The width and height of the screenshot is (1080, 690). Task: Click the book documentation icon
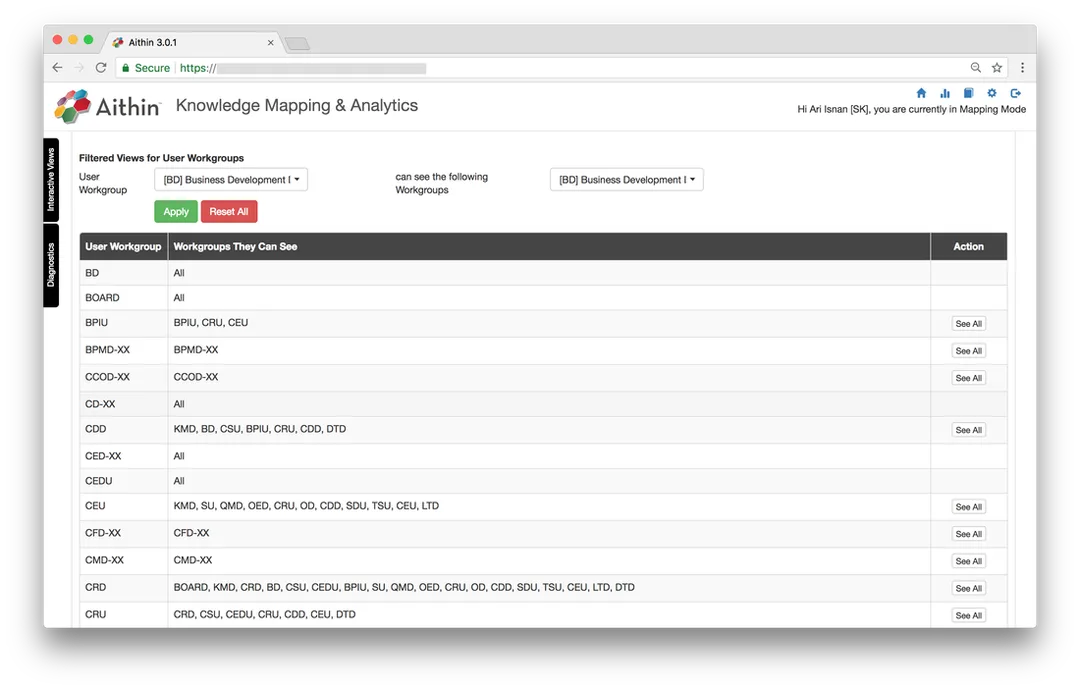tap(968, 93)
